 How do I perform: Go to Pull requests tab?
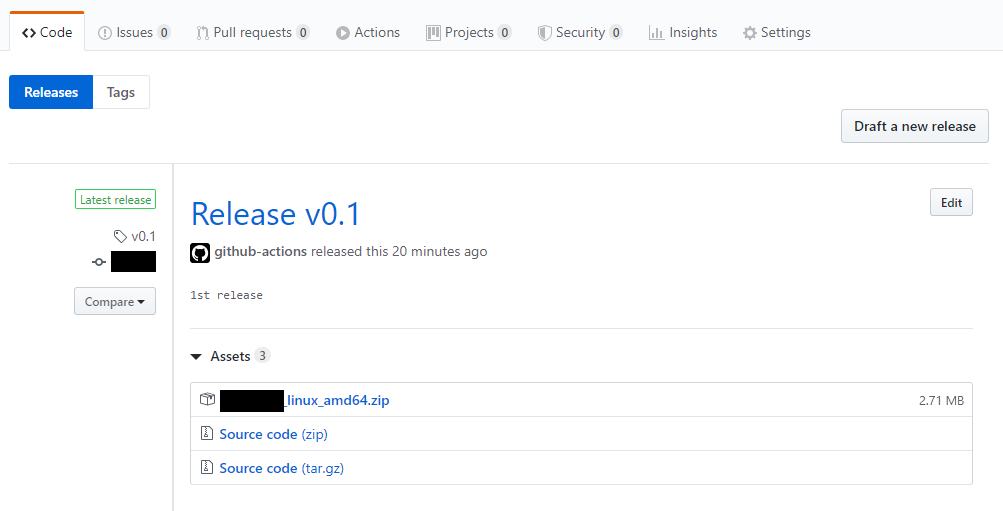[253, 32]
